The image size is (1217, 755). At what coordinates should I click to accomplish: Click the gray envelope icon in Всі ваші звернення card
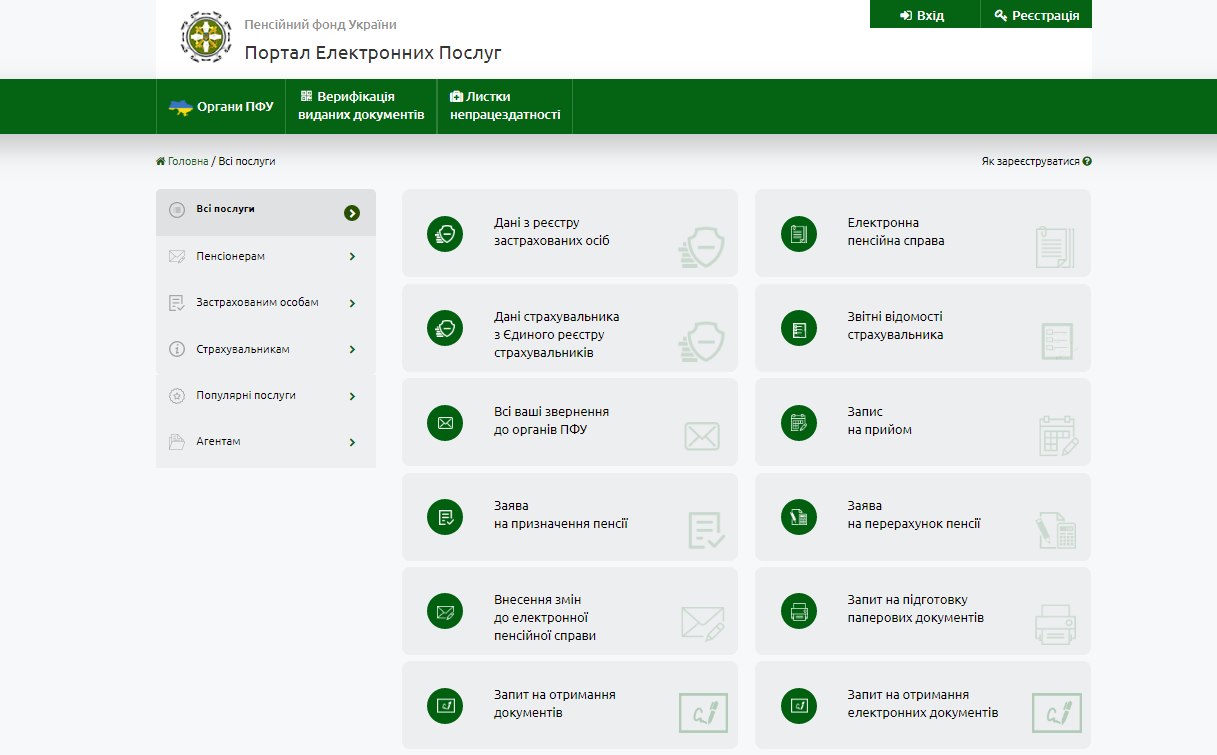point(702,436)
